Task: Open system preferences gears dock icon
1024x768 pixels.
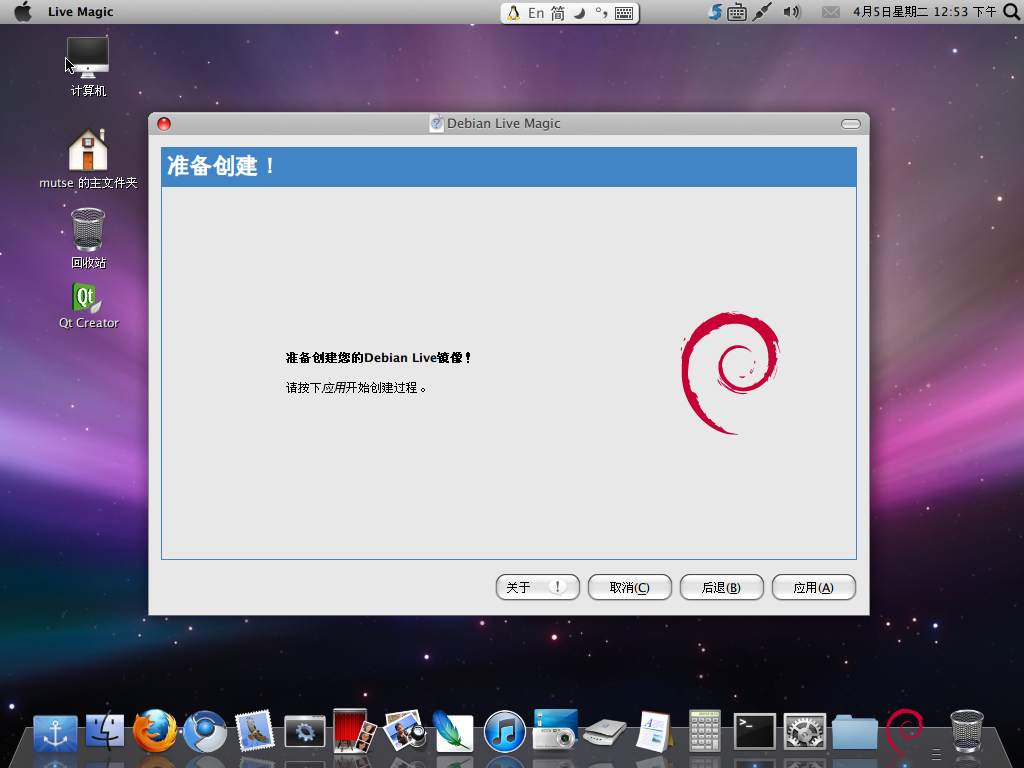Action: click(x=804, y=731)
